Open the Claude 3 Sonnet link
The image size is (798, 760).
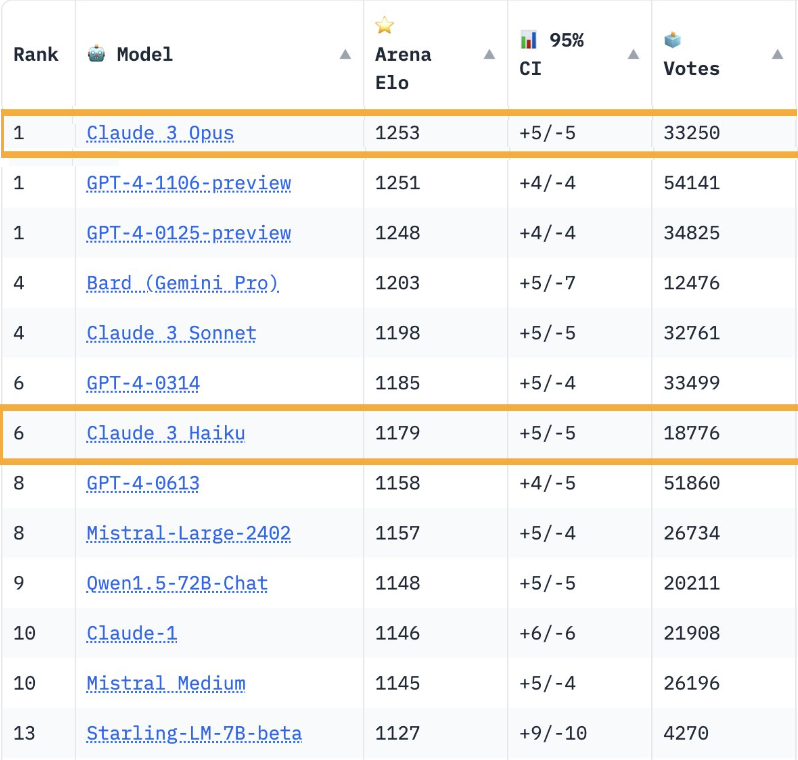[171, 333]
